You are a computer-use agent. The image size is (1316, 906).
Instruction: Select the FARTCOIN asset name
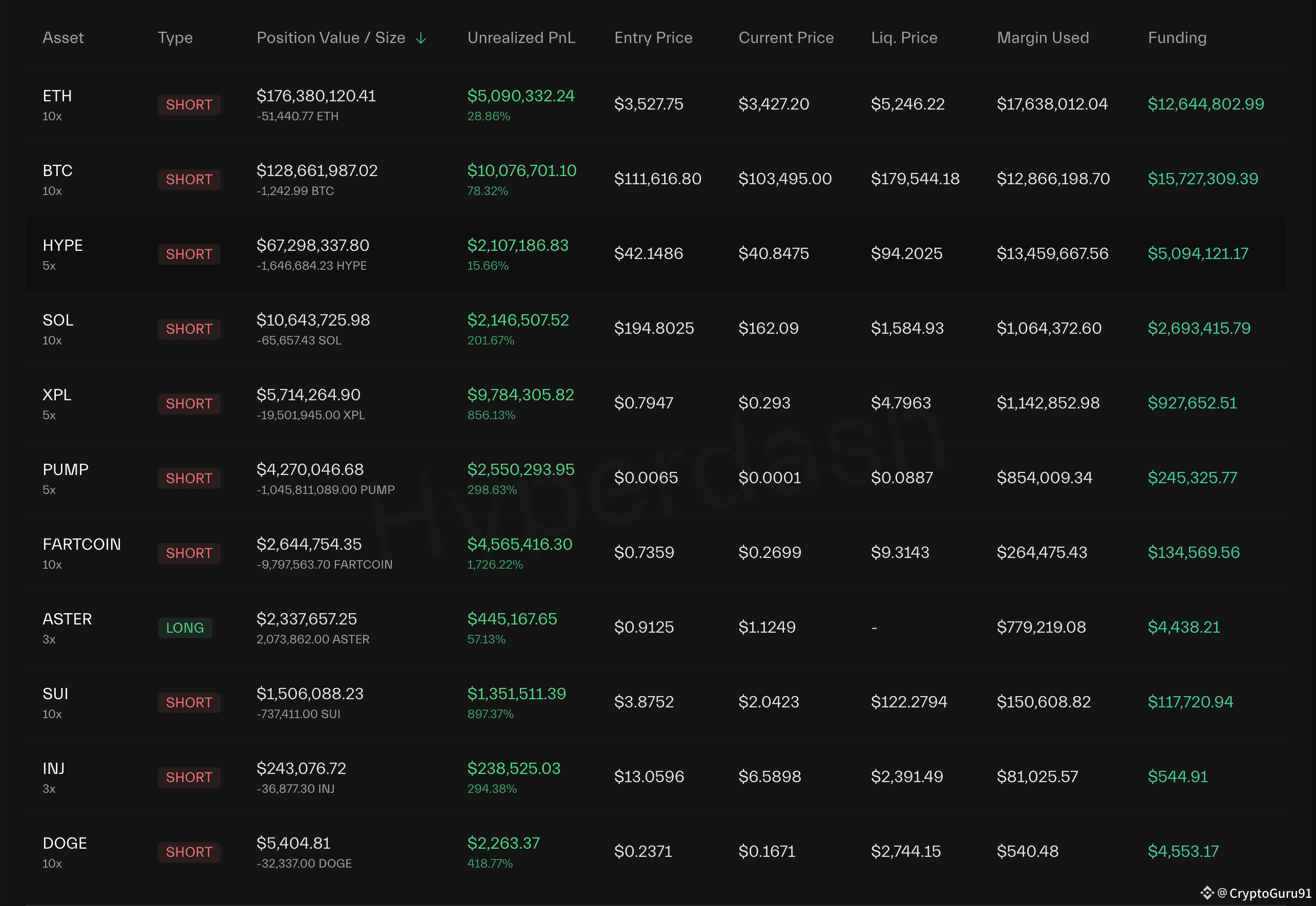[x=82, y=545]
